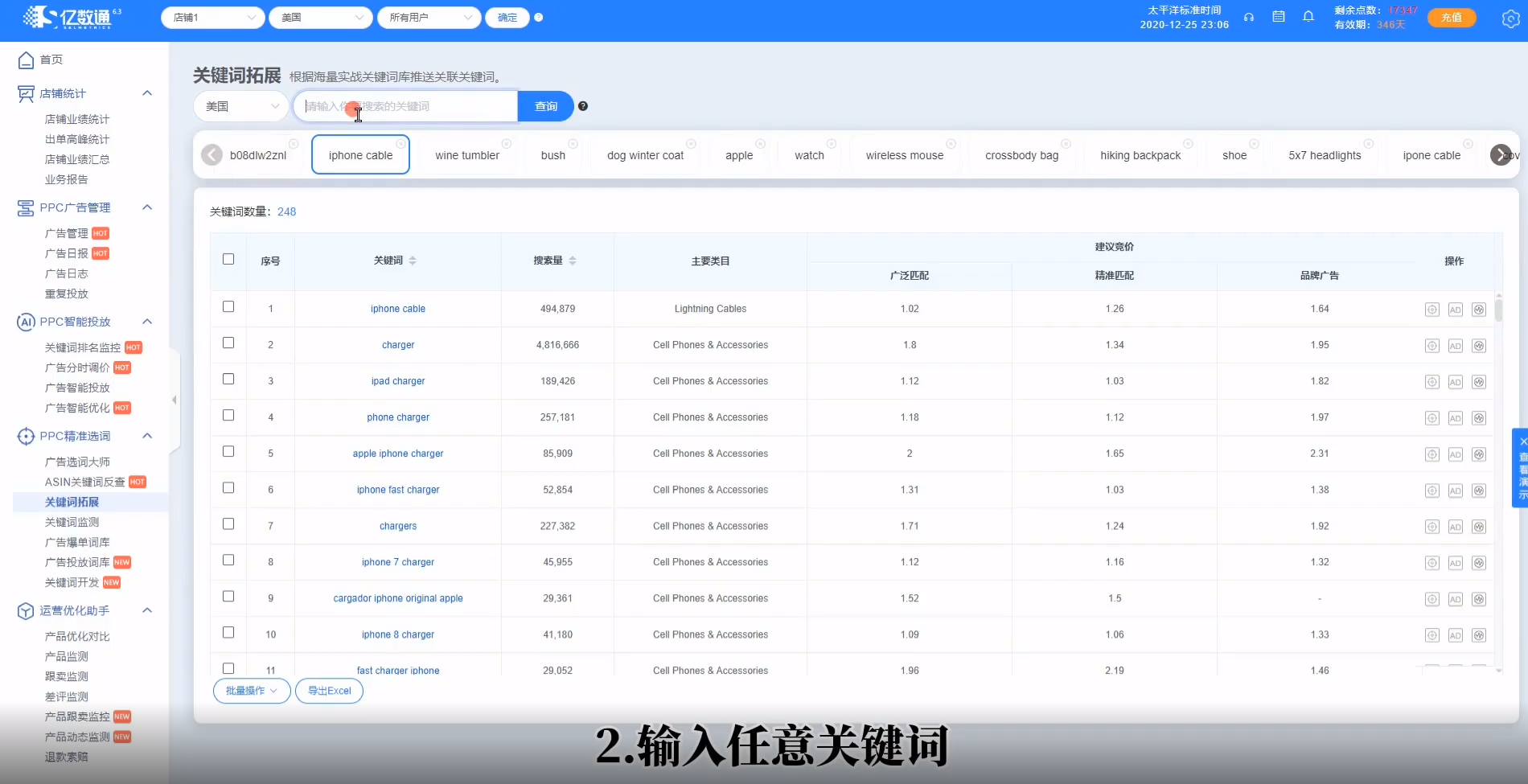Image resolution: width=1528 pixels, height=784 pixels.
Task: Check the box for row 7 chargers
Action: 228,523
